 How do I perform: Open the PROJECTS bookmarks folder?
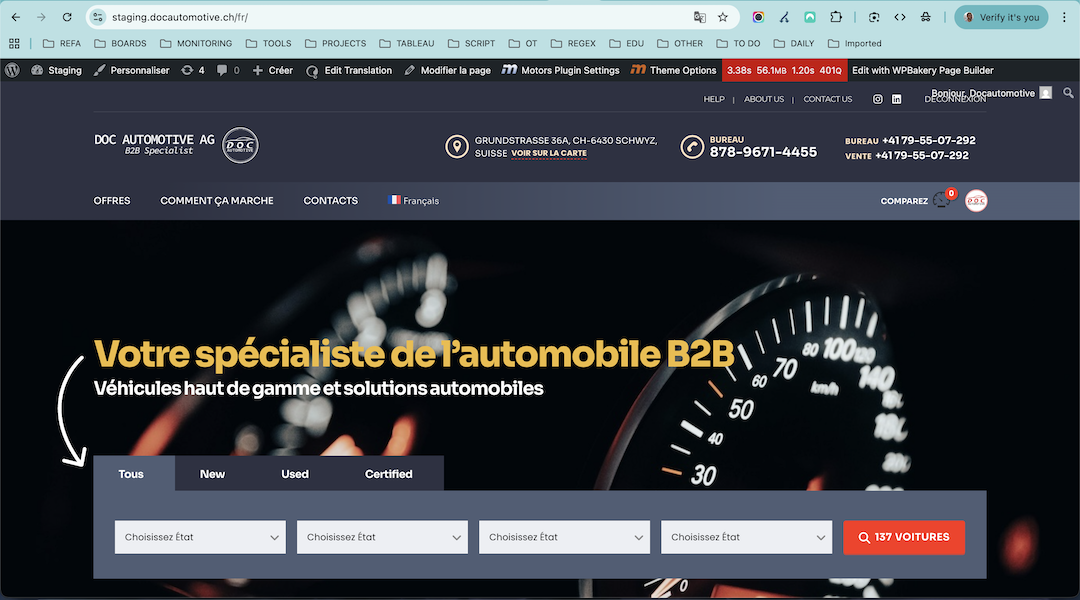coord(335,43)
